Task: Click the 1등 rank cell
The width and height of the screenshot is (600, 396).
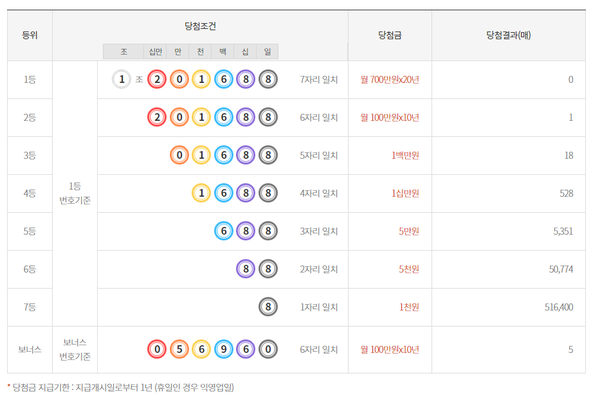Action: coord(30,80)
